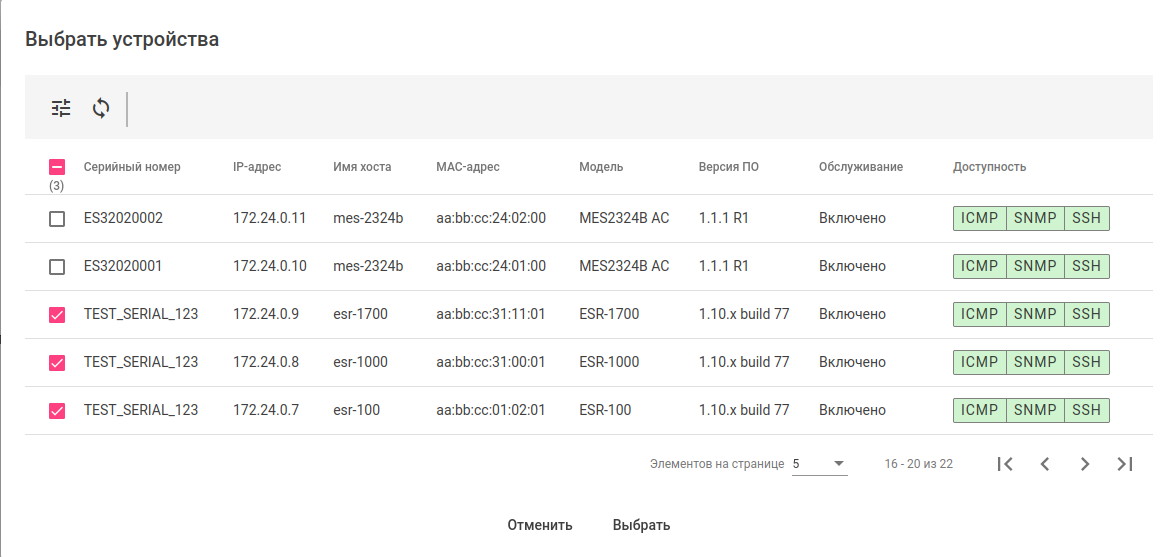Click the refresh devices icon

(101, 109)
